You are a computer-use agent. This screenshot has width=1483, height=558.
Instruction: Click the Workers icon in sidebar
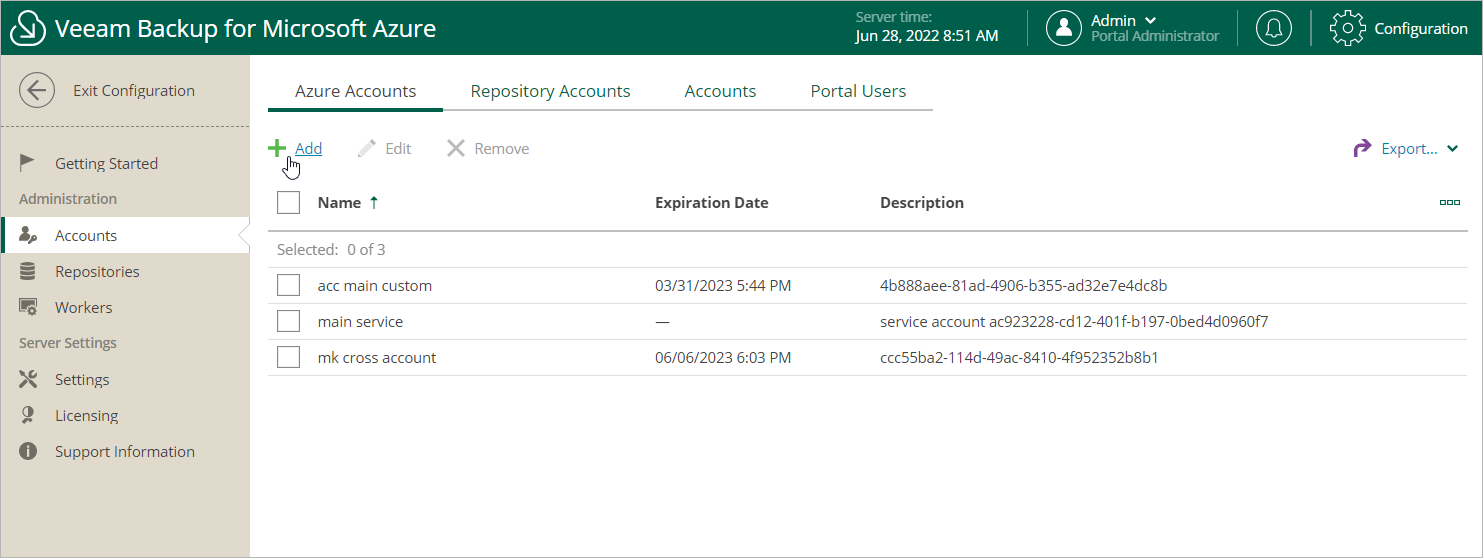[x=28, y=308]
